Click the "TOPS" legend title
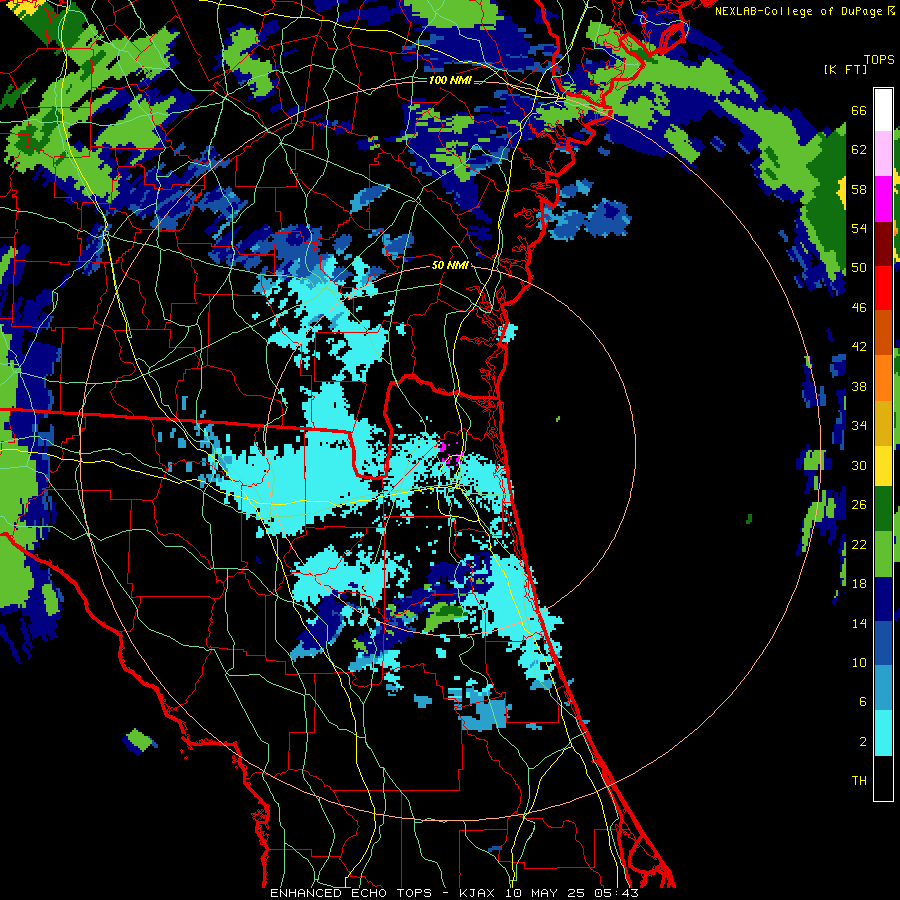The image size is (900, 900). (879, 59)
